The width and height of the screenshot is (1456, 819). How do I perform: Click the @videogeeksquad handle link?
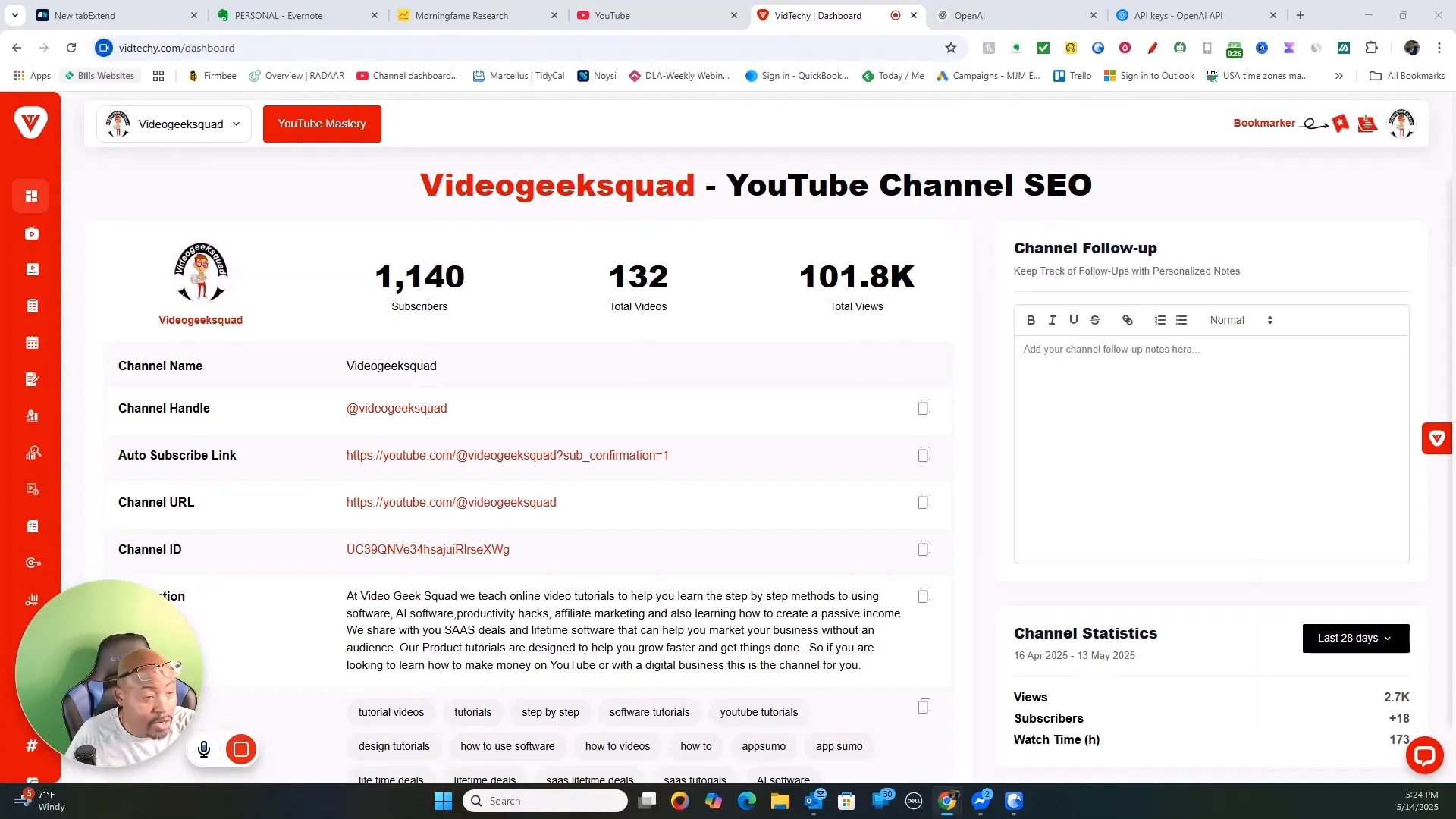397,408
